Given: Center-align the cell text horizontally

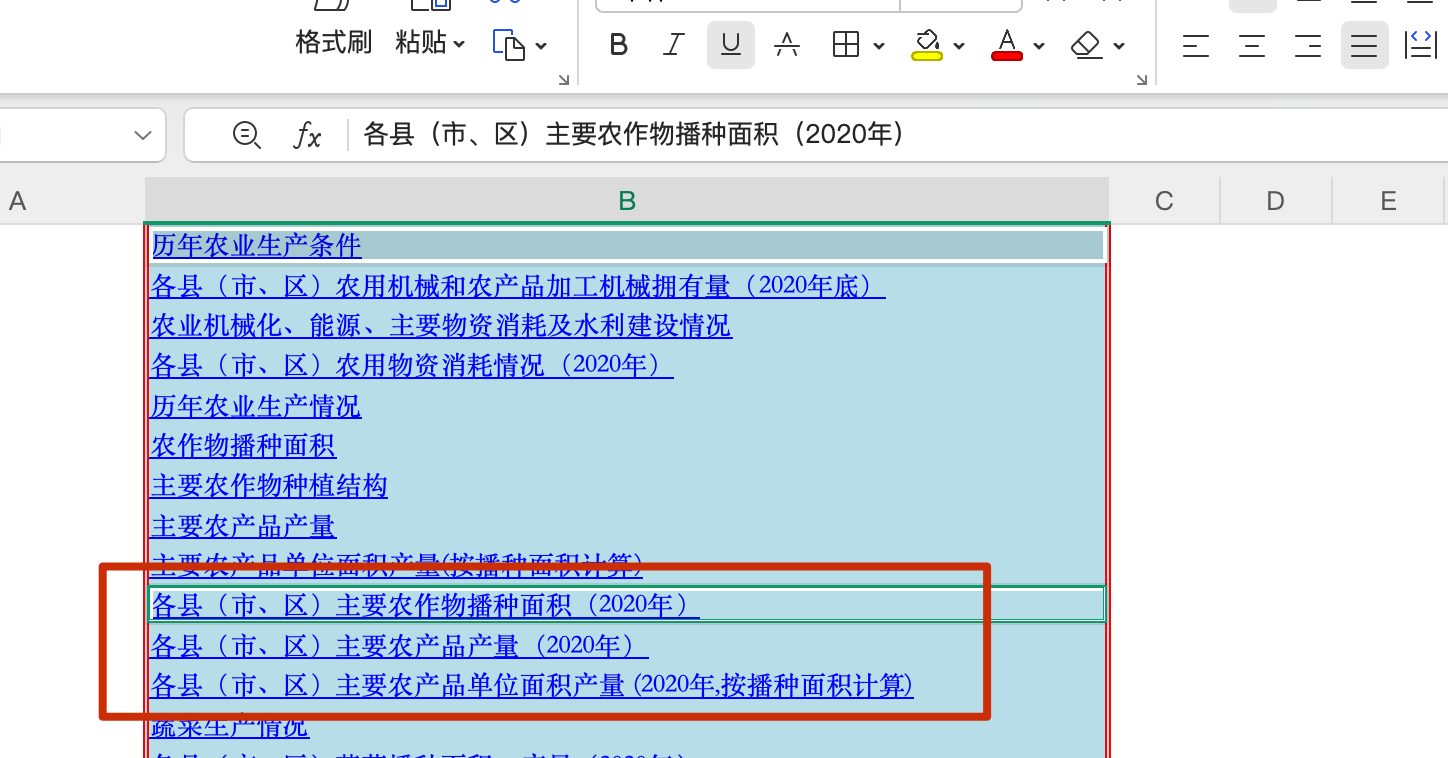Looking at the screenshot, I should pos(1252,45).
